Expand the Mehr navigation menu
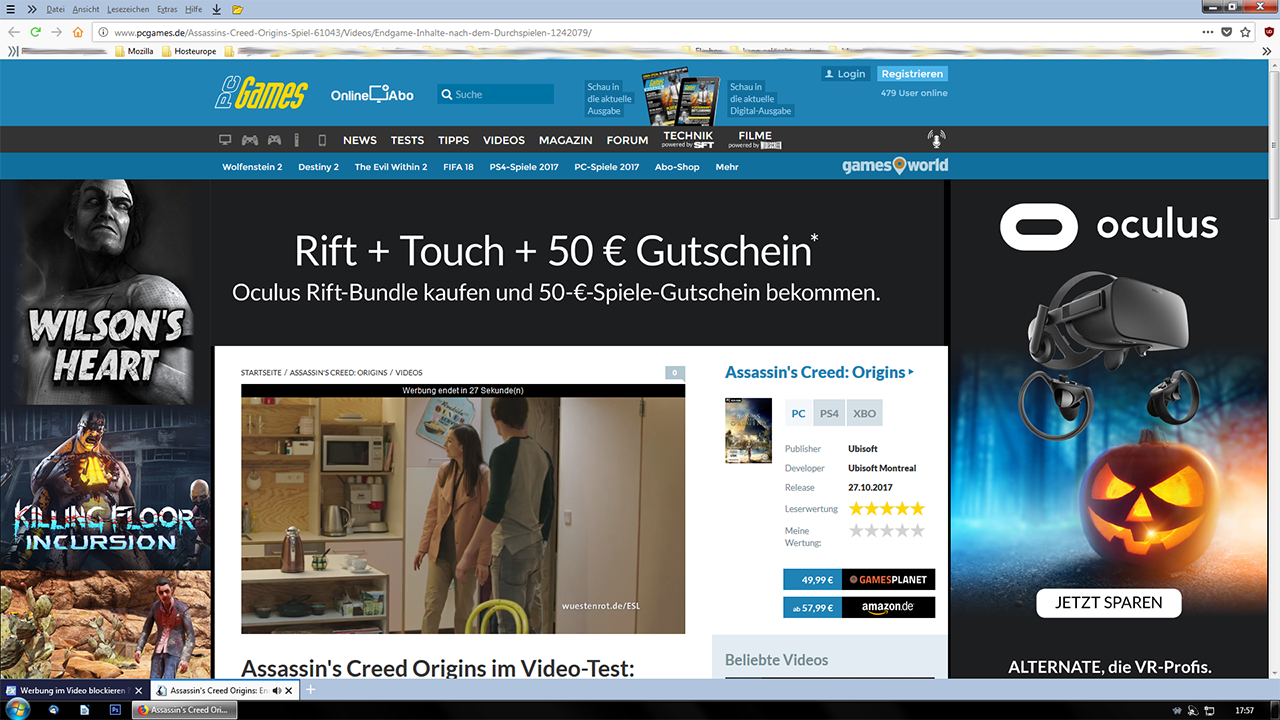The image size is (1280, 720). coord(727,167)
